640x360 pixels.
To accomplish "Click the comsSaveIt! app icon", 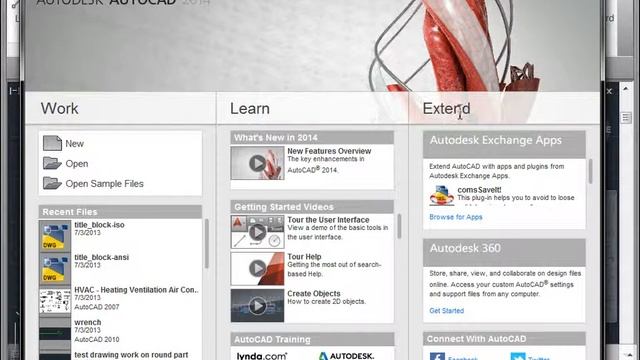I will [442, 195].
